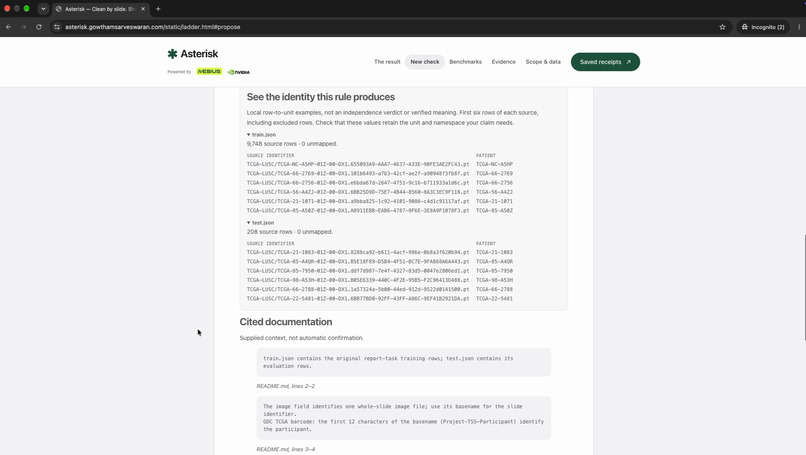Click patient value TCGA-66-2769
806x455 pixels.
[x=494, y=173]
